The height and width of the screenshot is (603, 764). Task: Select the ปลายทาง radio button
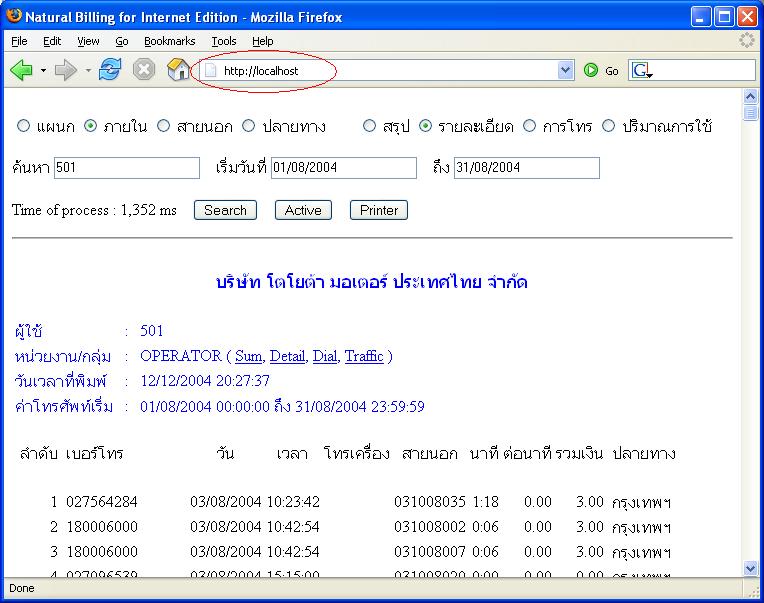pyautogui.click(x=248, y=126)
